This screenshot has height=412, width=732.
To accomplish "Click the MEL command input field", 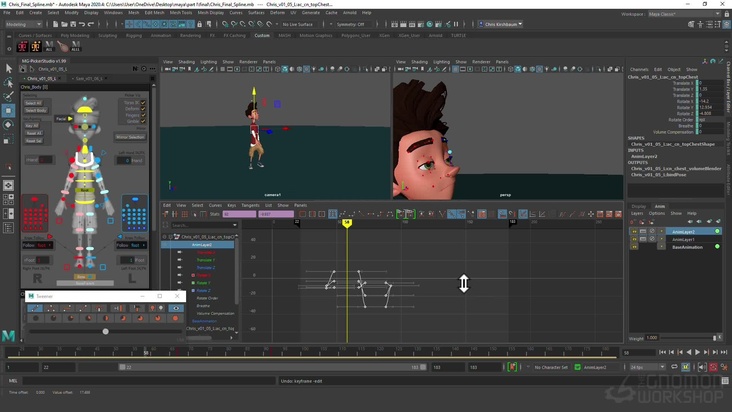I will tap(149, 381).
